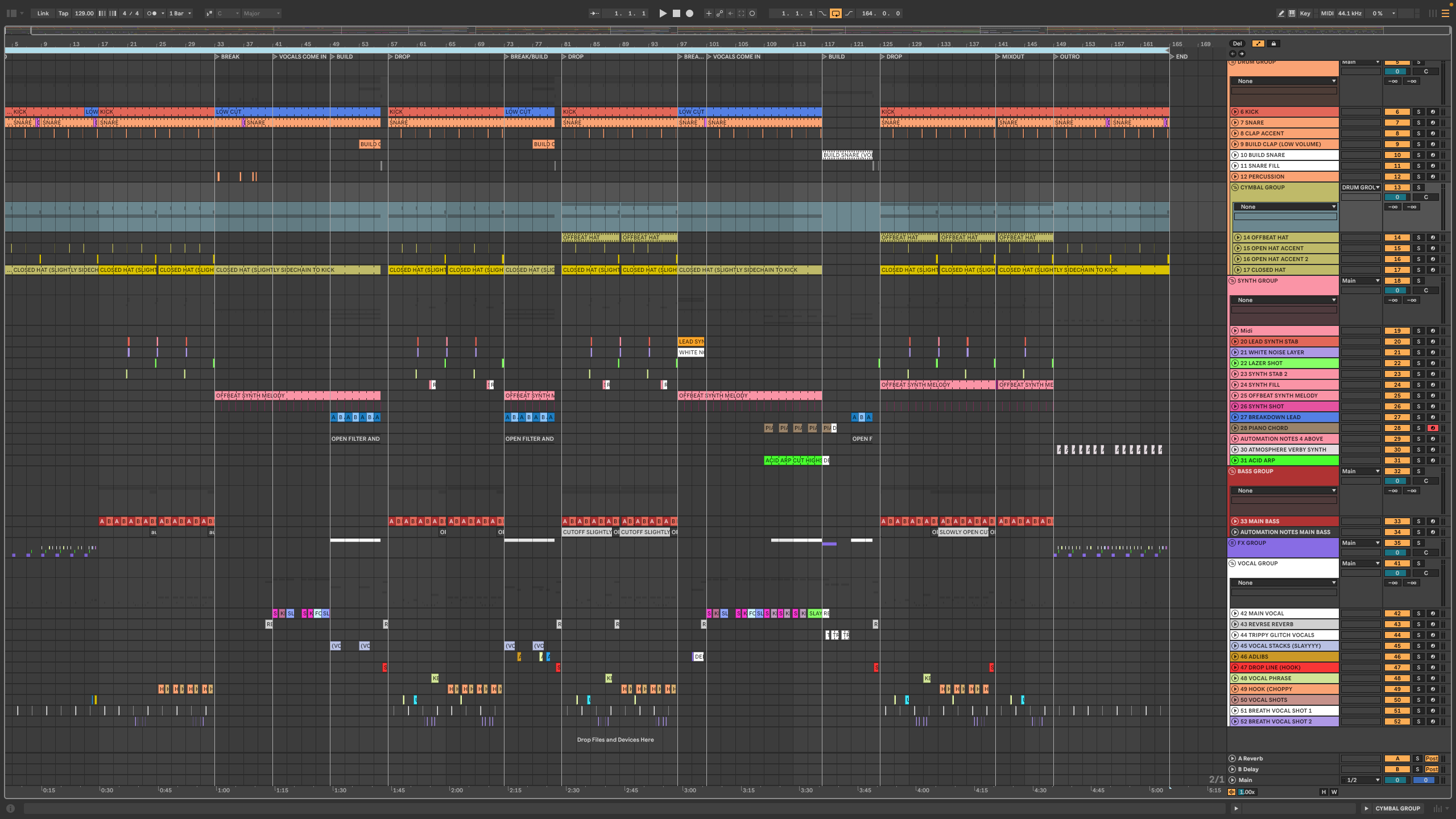Click the Link button

coord(43,13)
